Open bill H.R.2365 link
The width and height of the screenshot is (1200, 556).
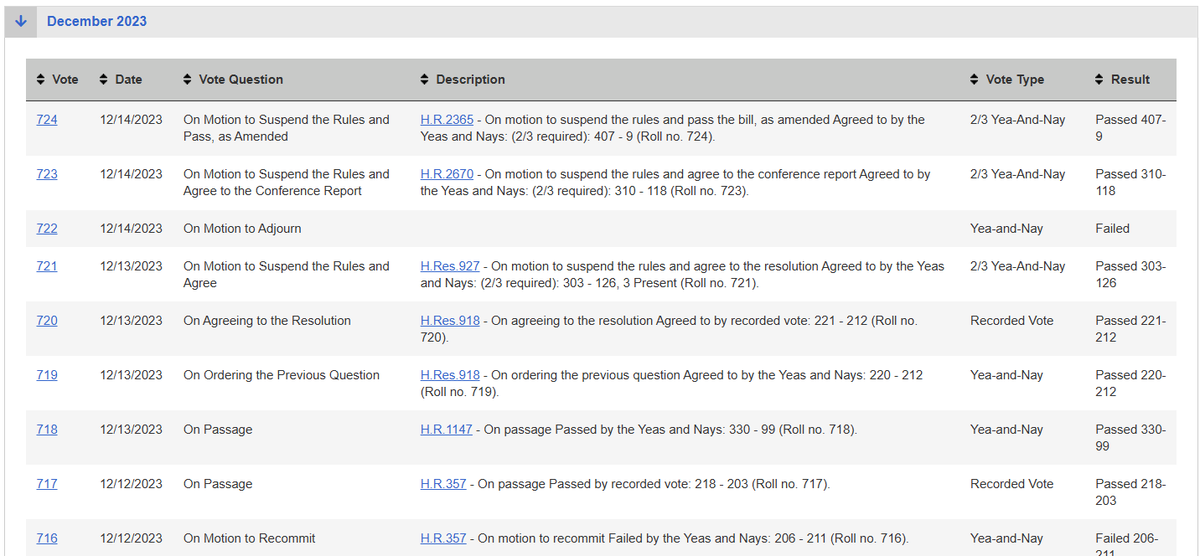point(447,119)
